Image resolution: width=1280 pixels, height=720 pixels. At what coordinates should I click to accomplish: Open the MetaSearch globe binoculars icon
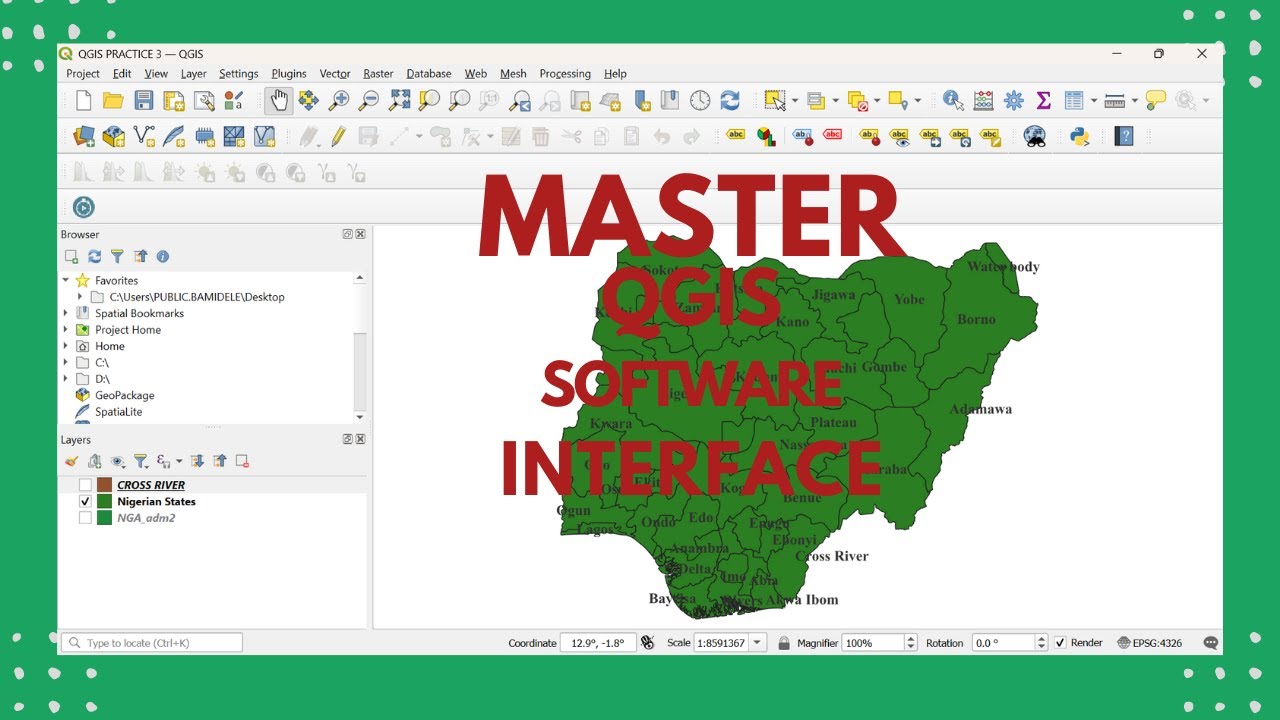point(1034,136)
